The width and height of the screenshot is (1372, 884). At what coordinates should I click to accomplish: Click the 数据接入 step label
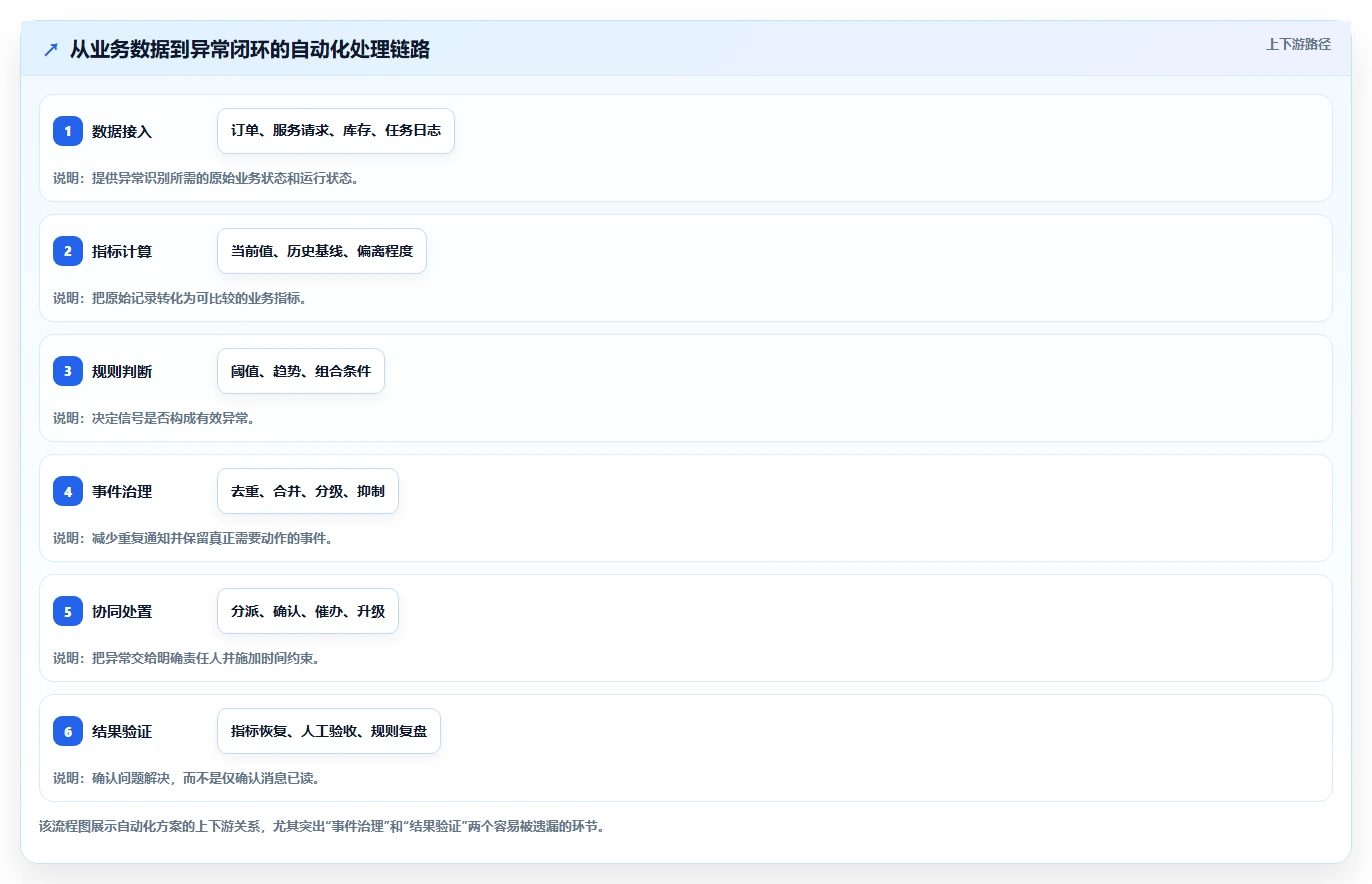coord(122,131)
